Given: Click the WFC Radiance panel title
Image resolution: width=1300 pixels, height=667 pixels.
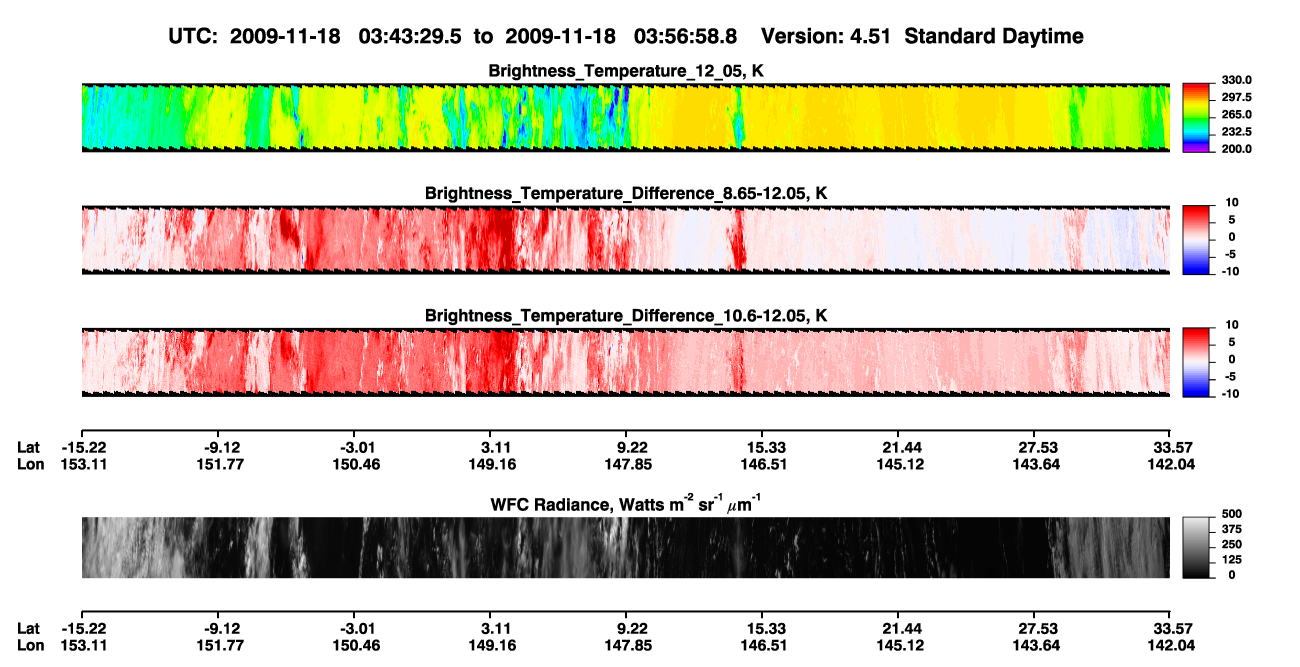Looking at the screenshot, I should pos(626,504).
